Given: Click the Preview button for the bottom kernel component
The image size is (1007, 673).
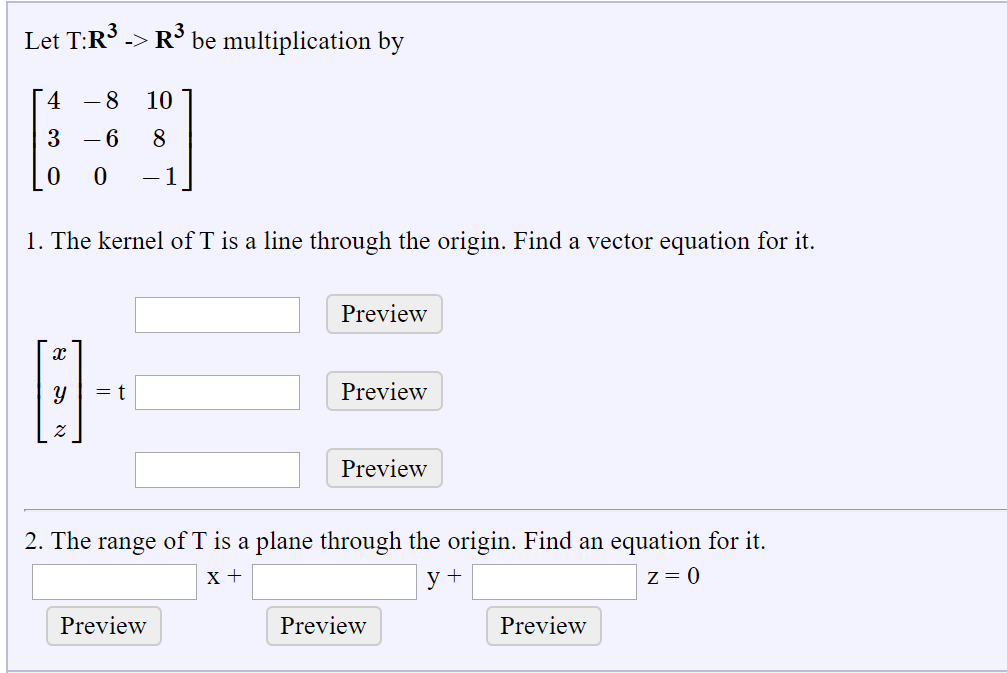Looking at the screenshot, I should [383, 468].
